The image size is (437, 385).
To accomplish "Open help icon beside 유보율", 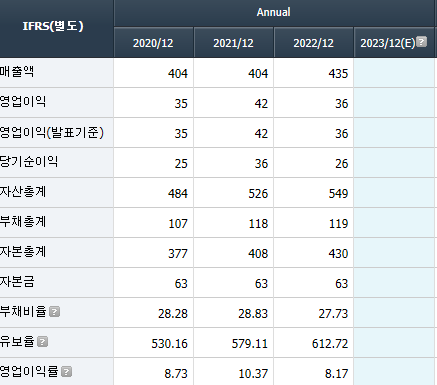I will tap(42, 342).
